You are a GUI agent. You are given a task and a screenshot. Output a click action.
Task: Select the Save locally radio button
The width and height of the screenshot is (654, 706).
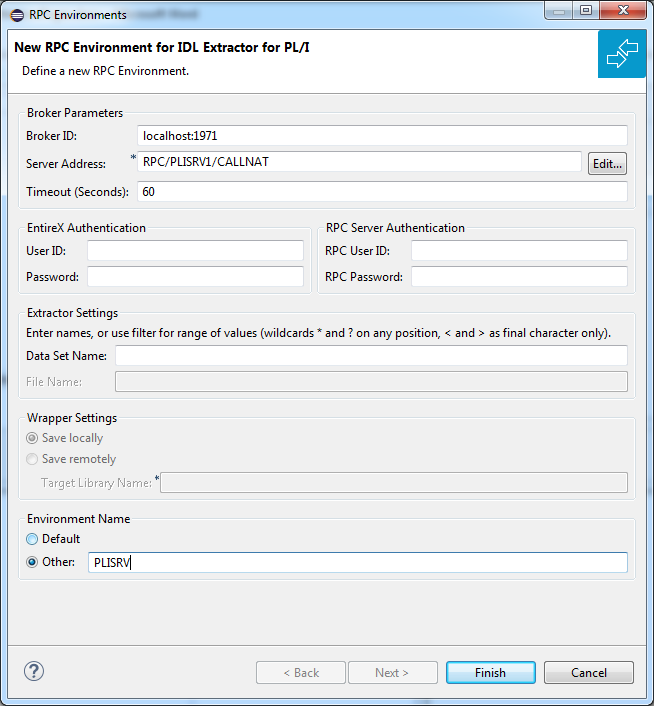[x=32, y=438]
